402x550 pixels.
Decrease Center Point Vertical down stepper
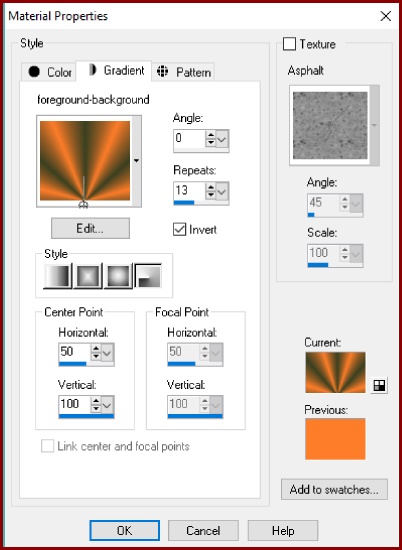point(96,409)
